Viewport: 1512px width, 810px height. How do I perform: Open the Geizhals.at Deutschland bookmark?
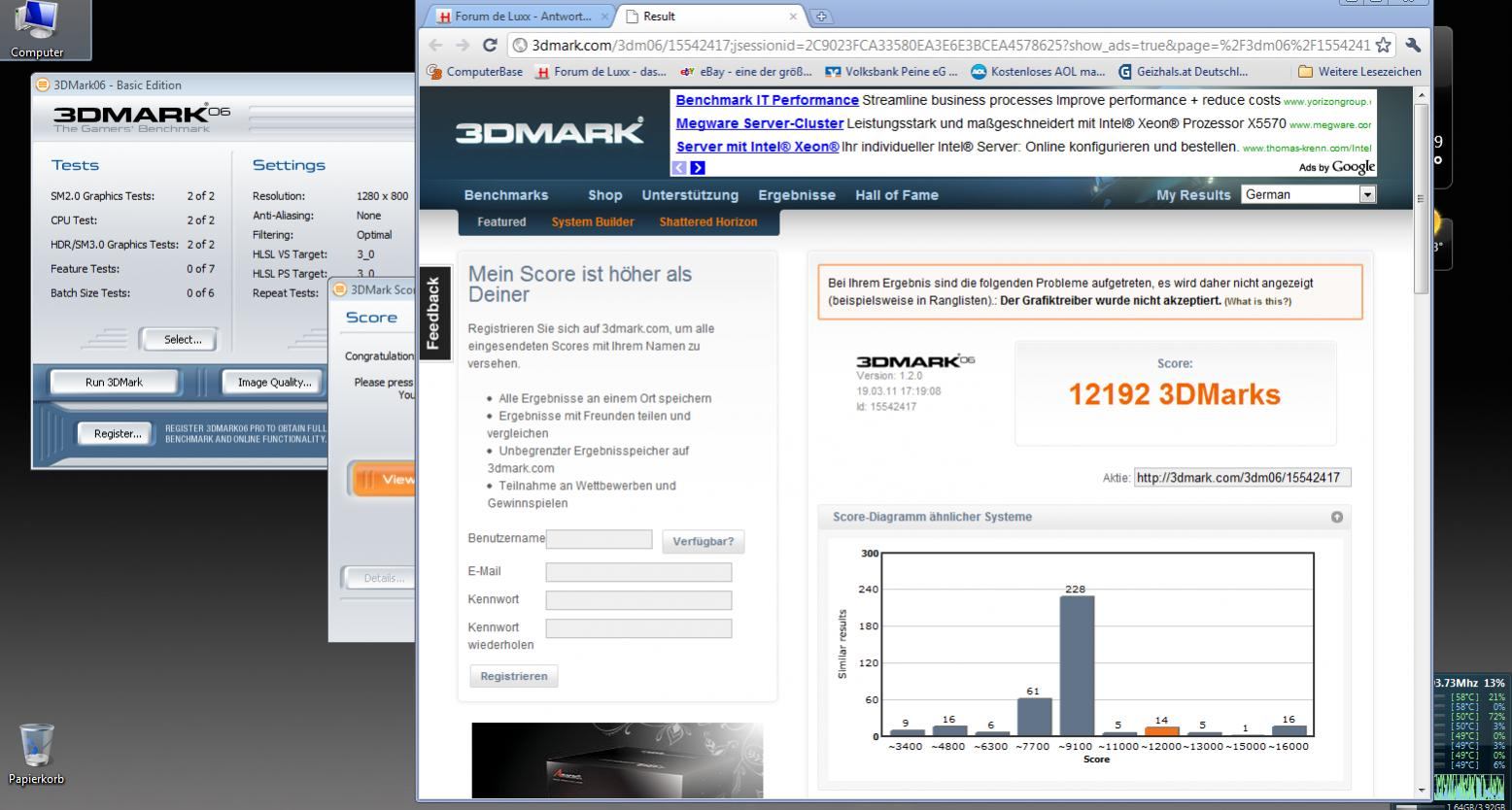tap(1184, 72)
